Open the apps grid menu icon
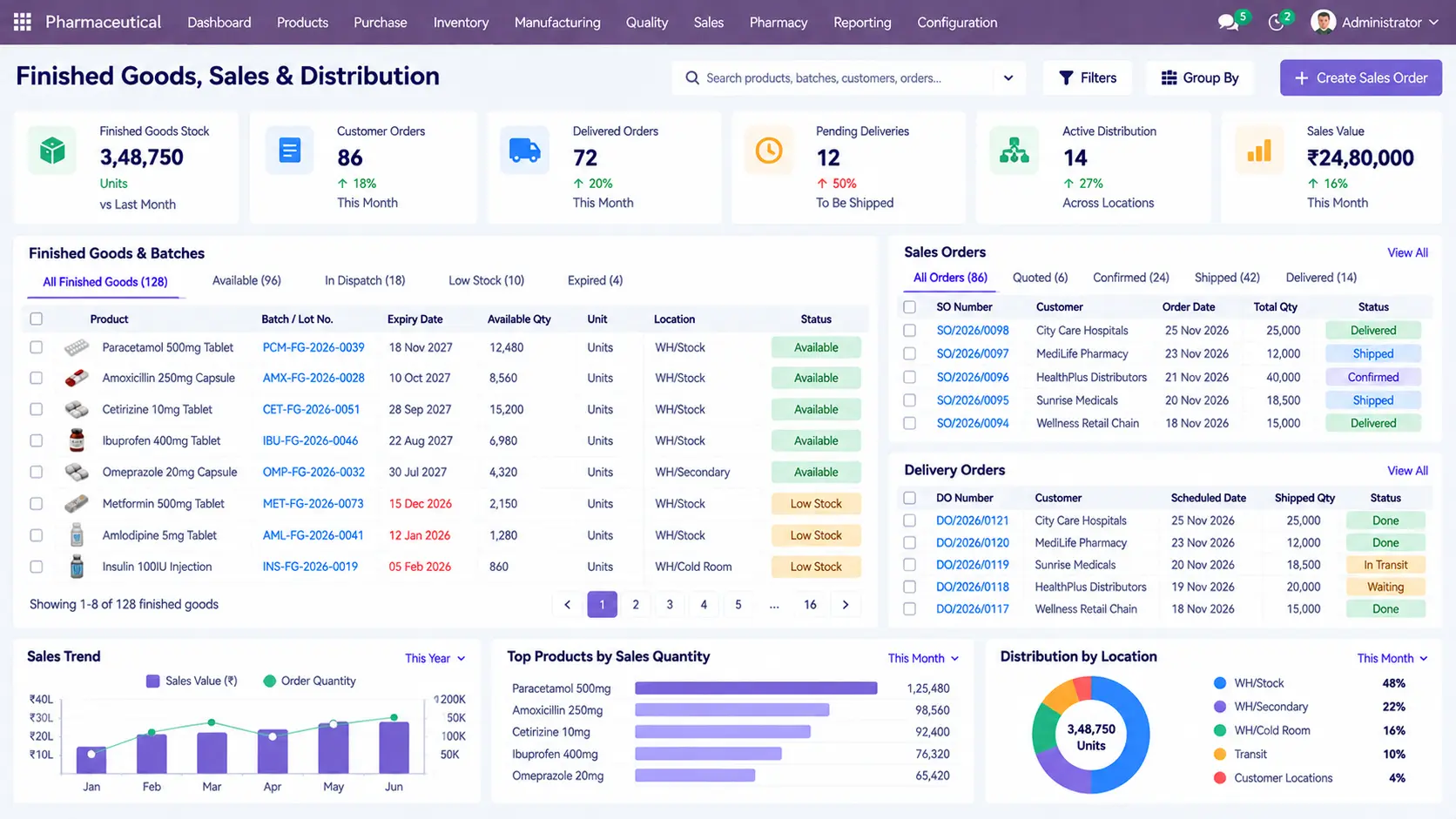The image size is (1456, 819). 23,22
